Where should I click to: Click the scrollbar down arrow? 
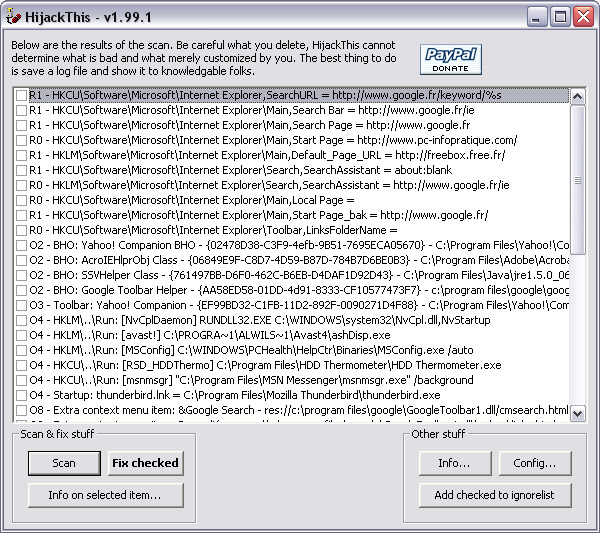click(578, 411)
